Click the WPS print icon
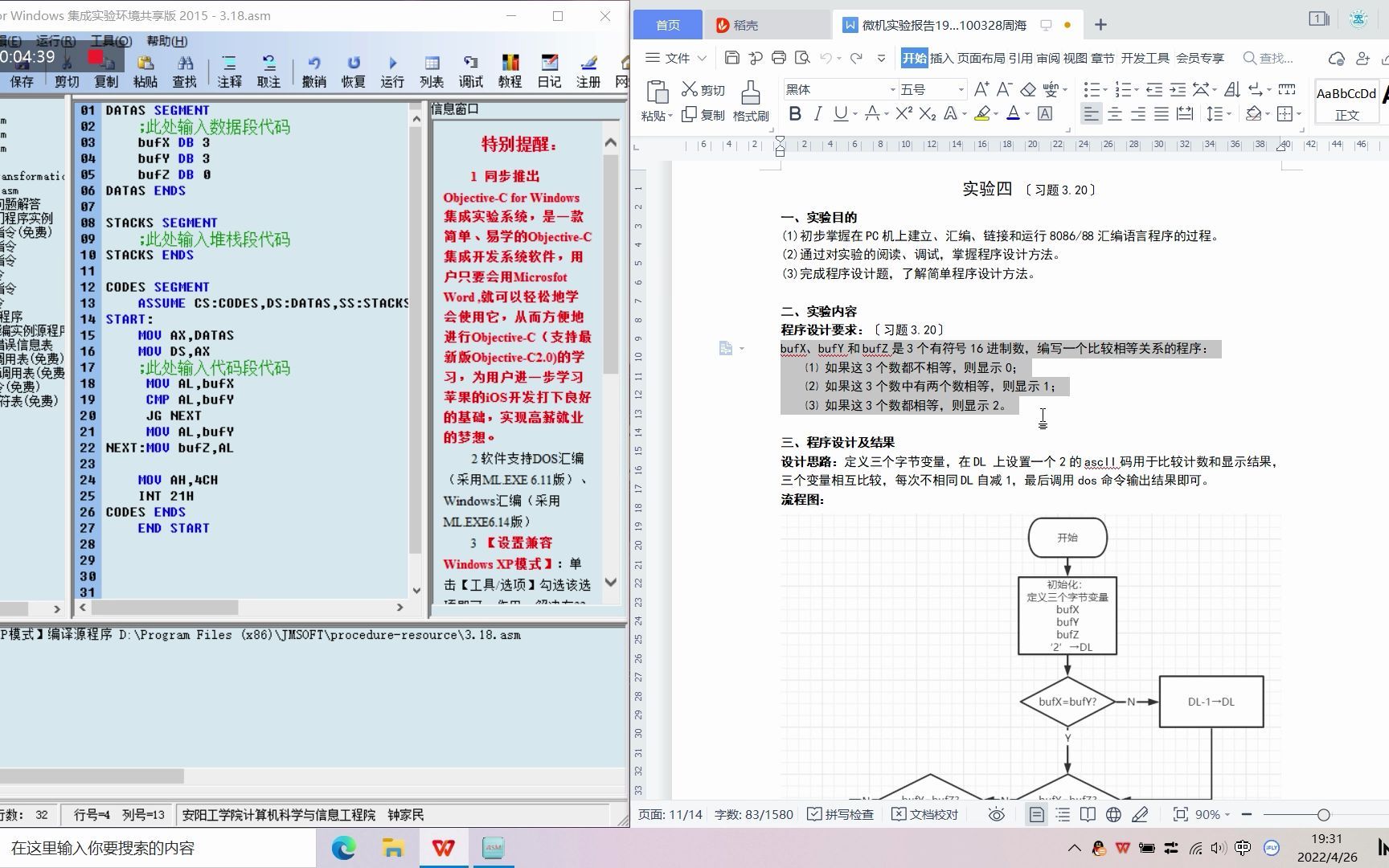Screen dimensions: 1389x868 tap(778, 58)
